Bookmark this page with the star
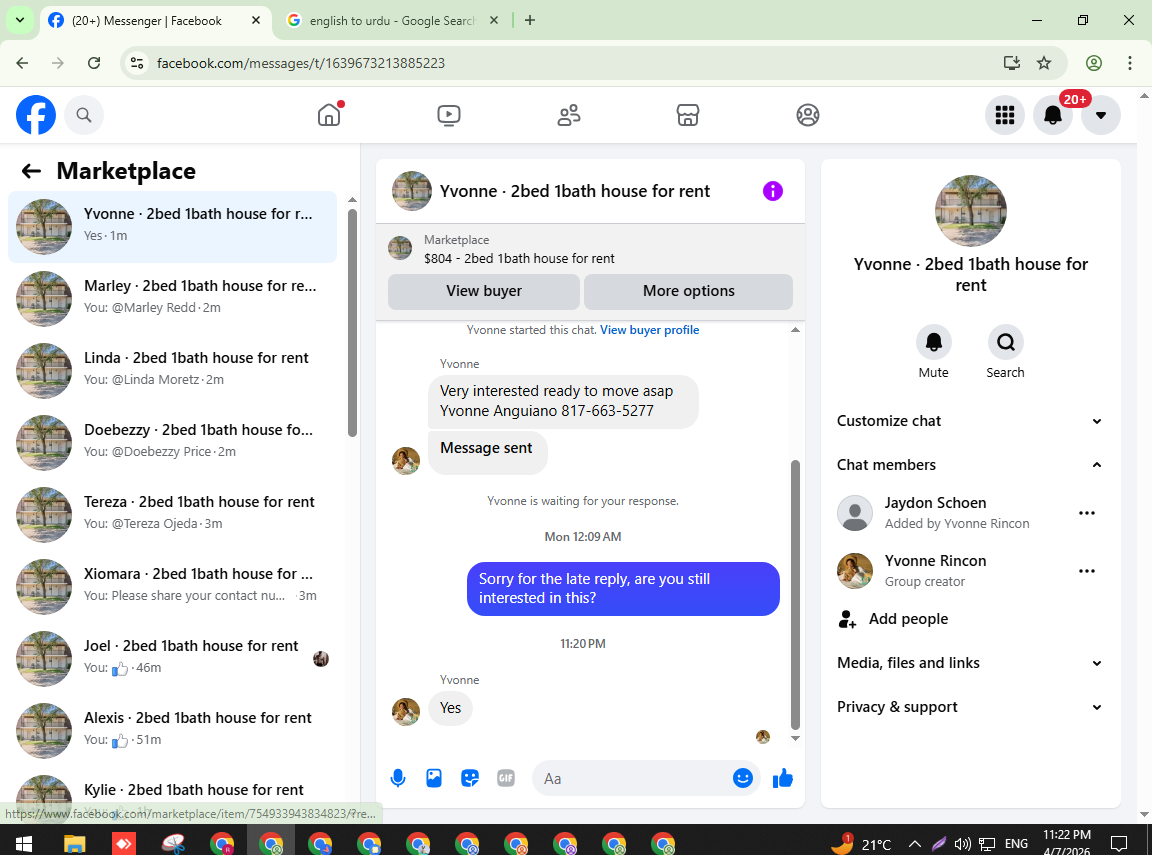Viewport: 1152px width, 855px height. click(x=1044, y=63)
